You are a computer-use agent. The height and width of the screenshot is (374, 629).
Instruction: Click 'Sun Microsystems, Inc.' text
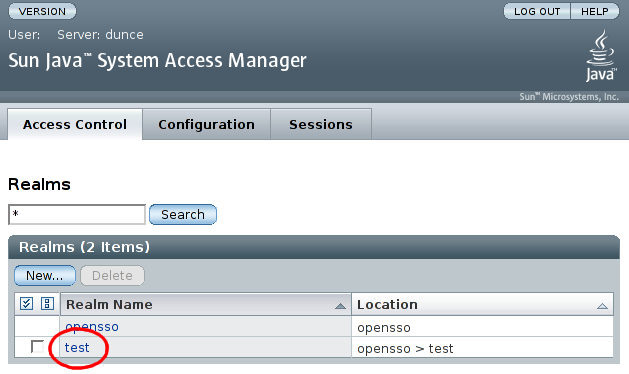569,97
